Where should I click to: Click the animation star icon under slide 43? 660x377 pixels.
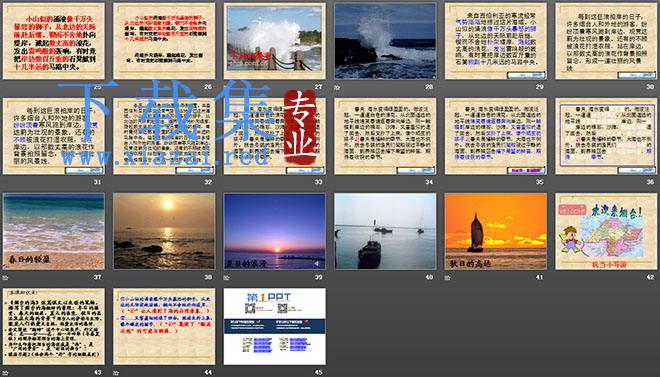(5, 373)
